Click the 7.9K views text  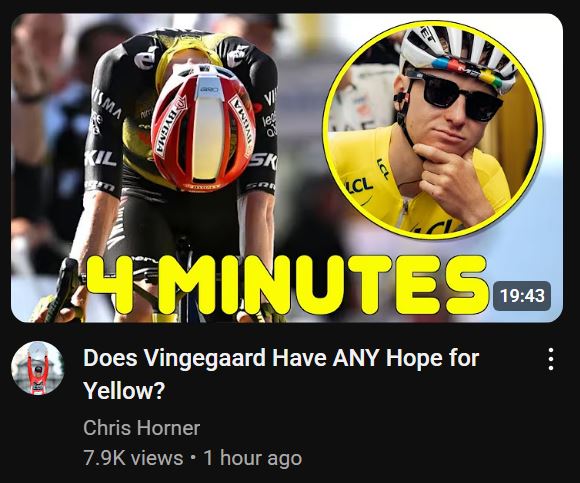pyautogui.click(x=133, y=458)
